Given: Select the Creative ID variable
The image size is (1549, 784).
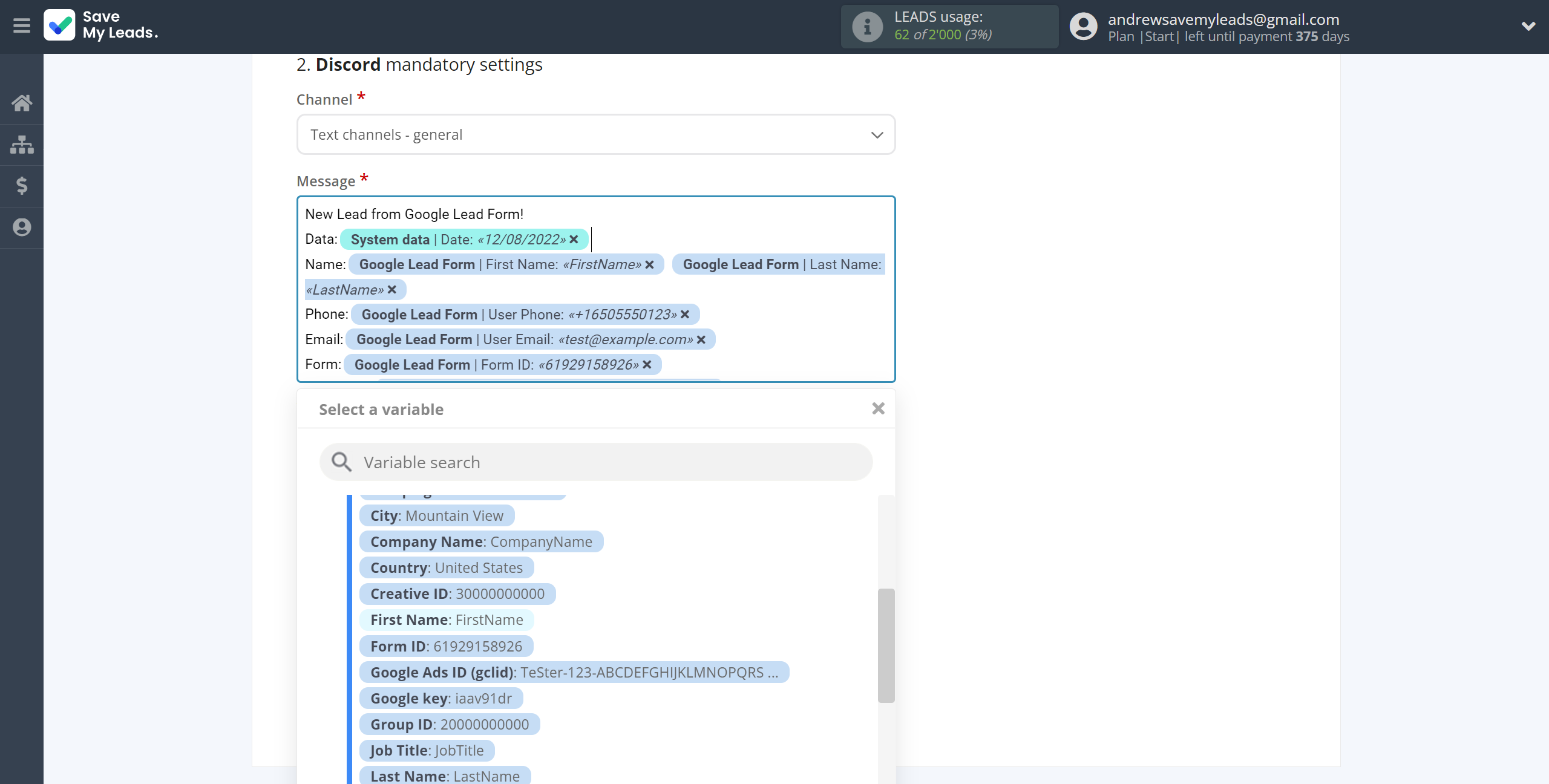Looking at the screenshot, I should tap(457, 594).
